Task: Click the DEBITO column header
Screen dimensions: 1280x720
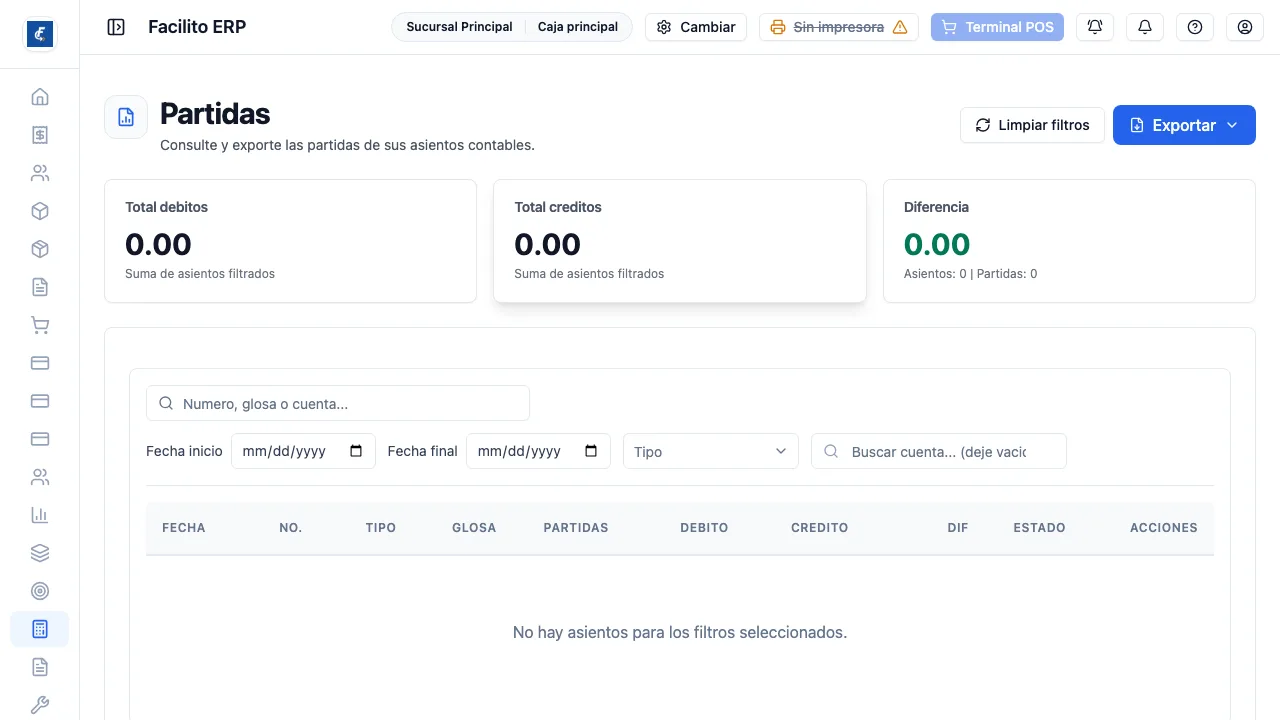Action: pos(704,527)
